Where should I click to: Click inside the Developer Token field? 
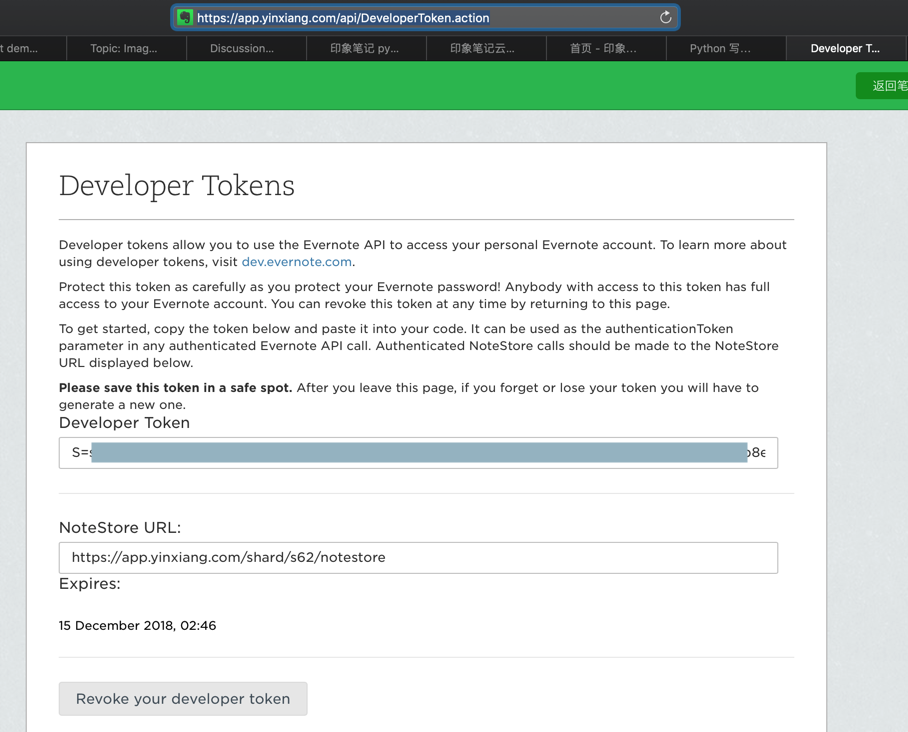pyautogui.click(x=418, y=453)
